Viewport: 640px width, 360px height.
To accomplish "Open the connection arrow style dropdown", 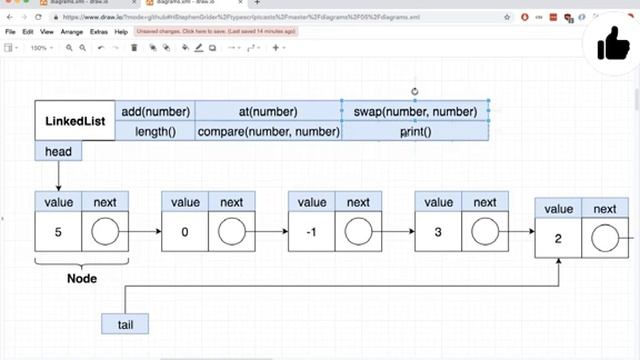I will click(x=234, y=48).
